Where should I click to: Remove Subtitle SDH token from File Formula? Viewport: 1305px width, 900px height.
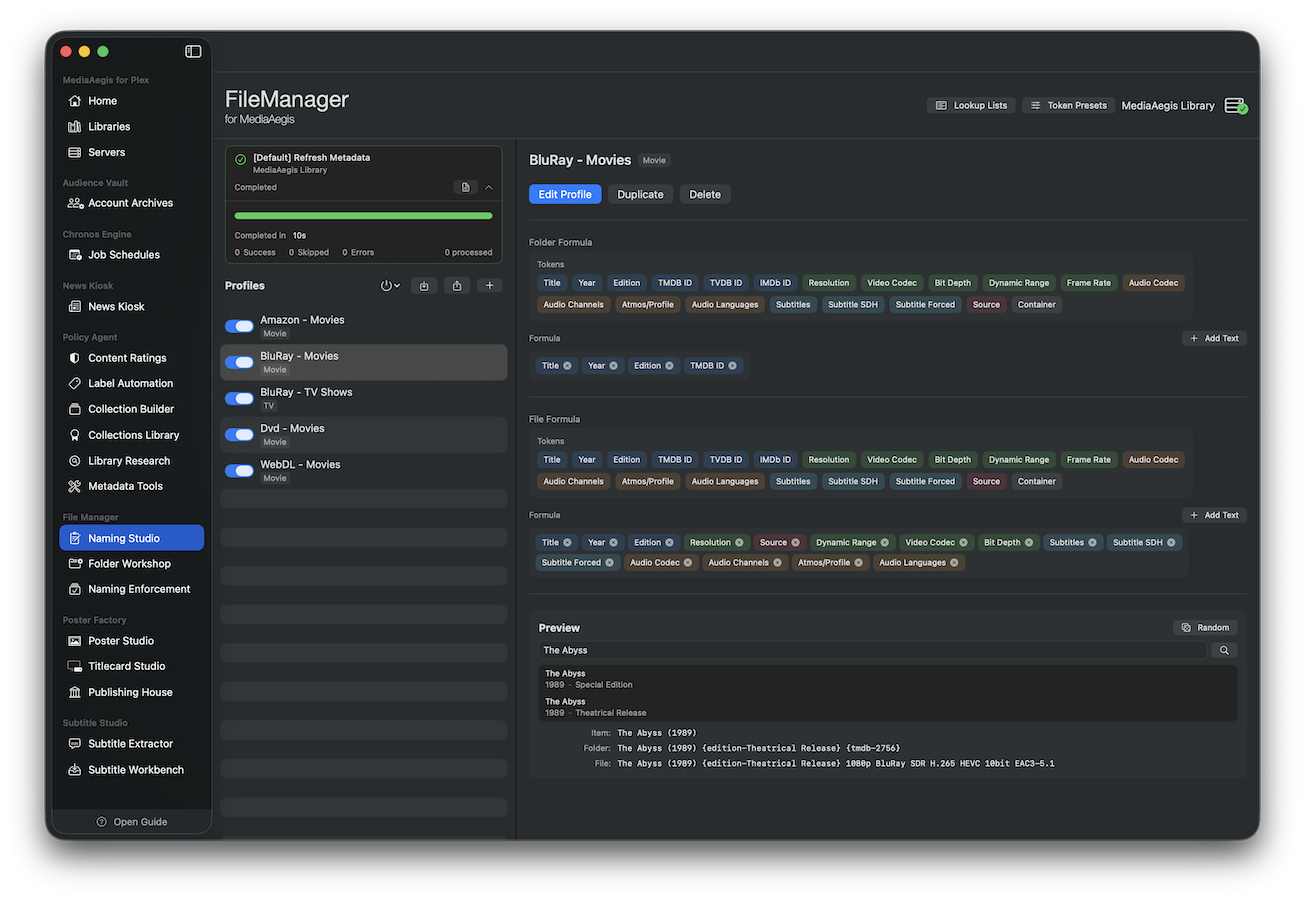[1172, 543]
